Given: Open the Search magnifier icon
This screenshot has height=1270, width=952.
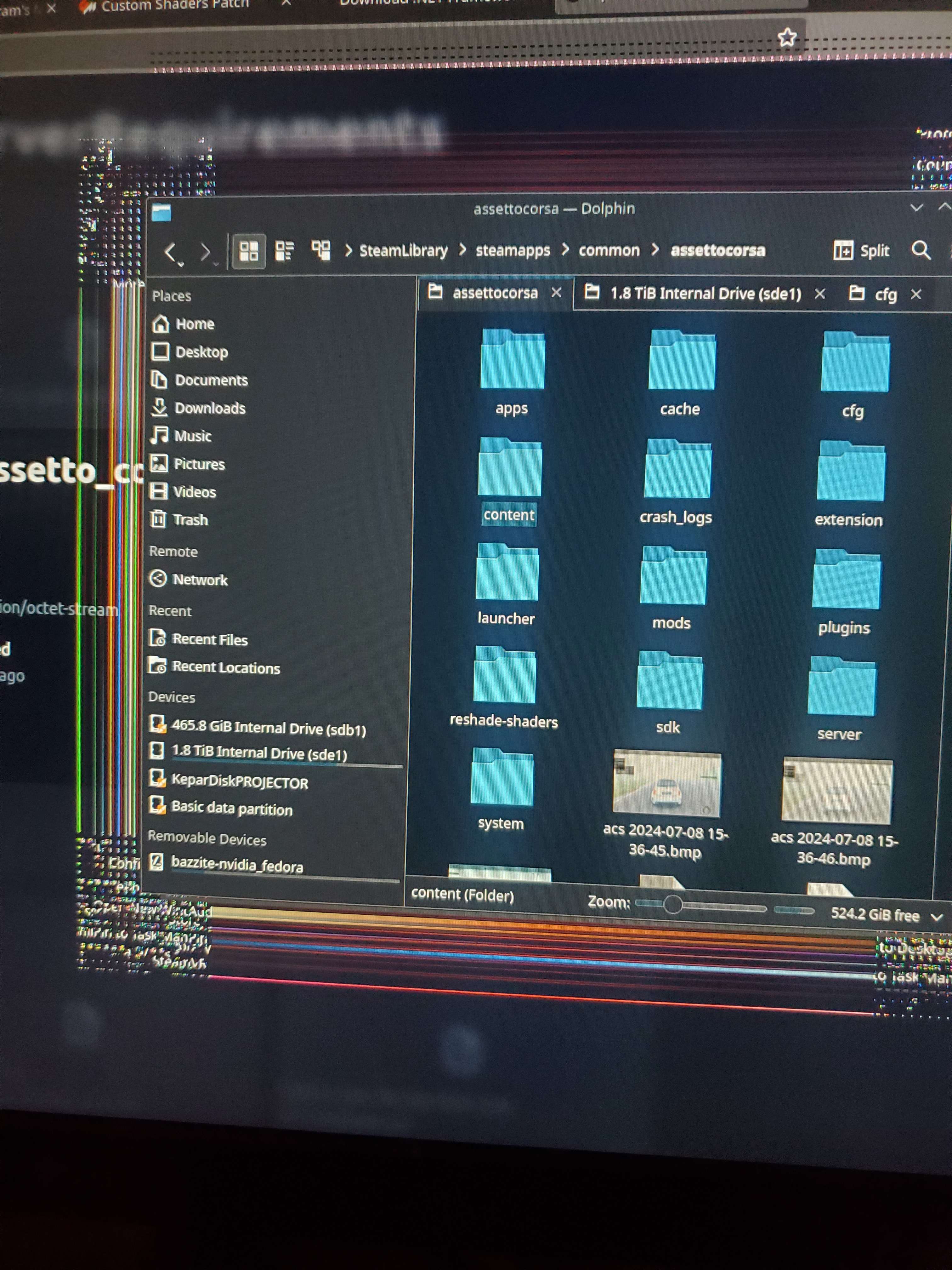Looking at the screenshot, I should (x=921, y=250).
